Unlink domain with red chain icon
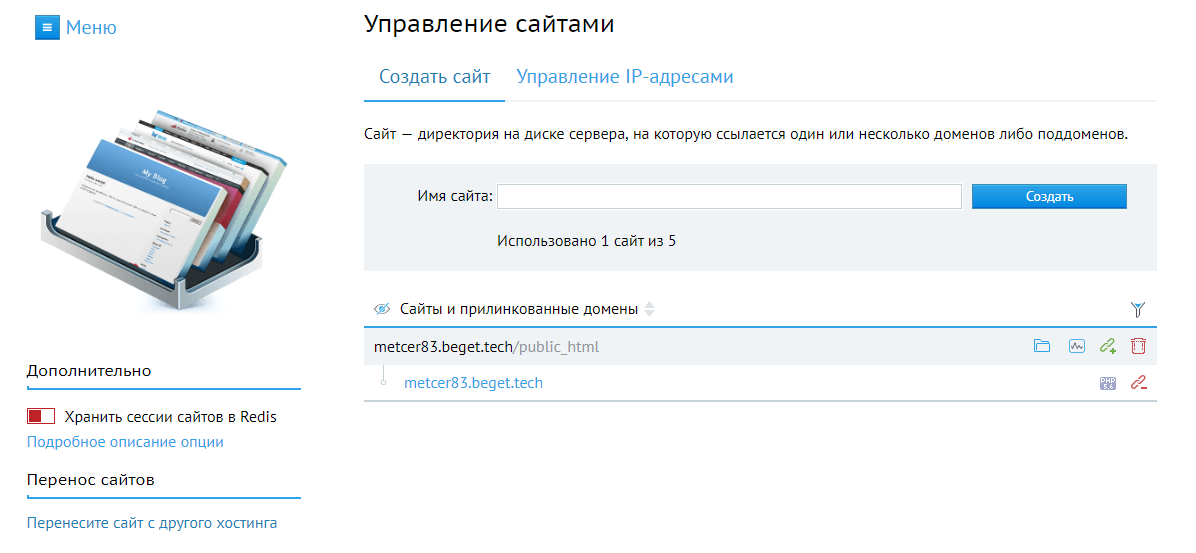 coord(1138,383)
